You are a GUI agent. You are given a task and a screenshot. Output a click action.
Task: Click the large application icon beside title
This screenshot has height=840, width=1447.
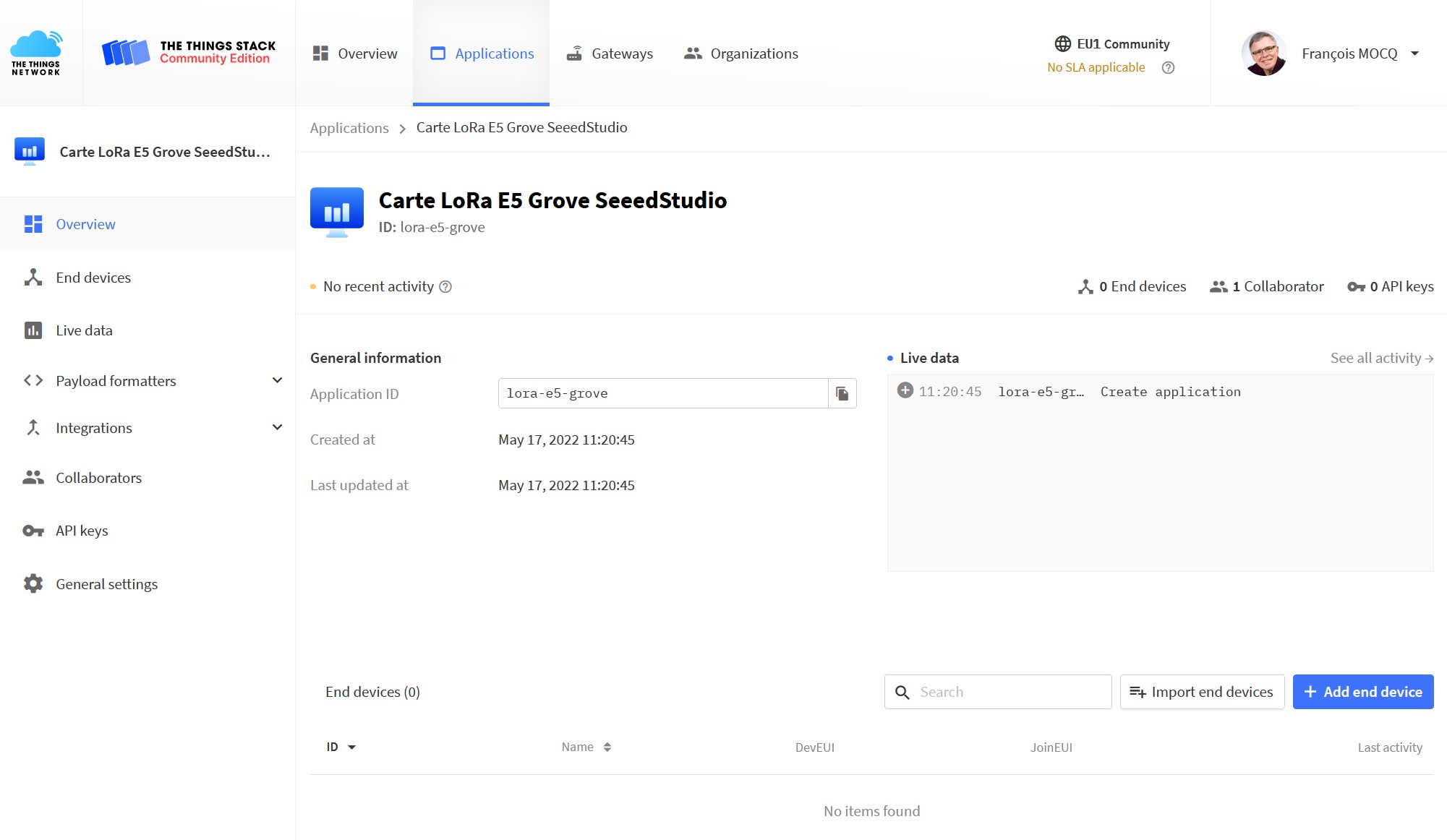click(x=337, y=213)
